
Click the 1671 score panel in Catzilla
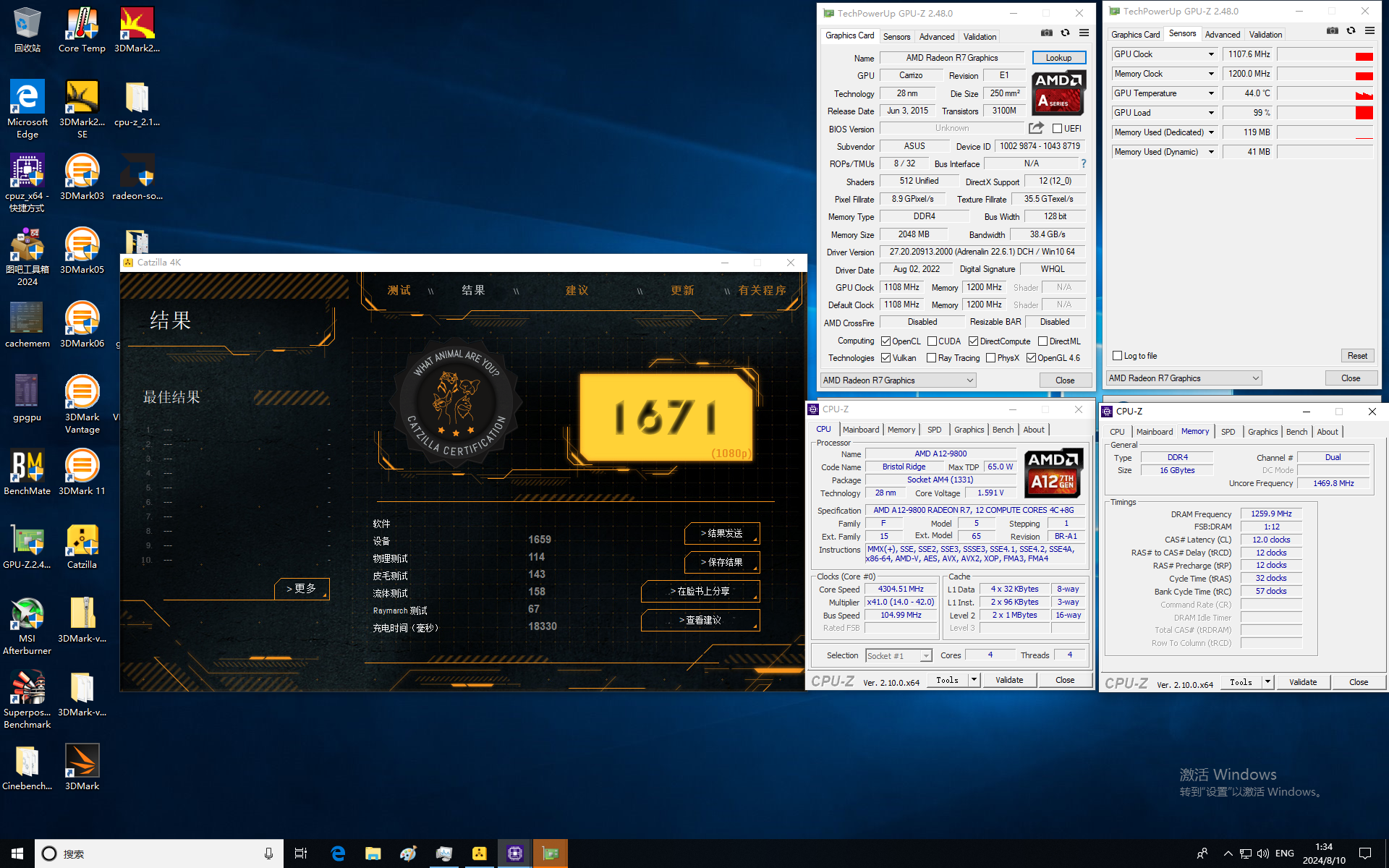point(666,417)
